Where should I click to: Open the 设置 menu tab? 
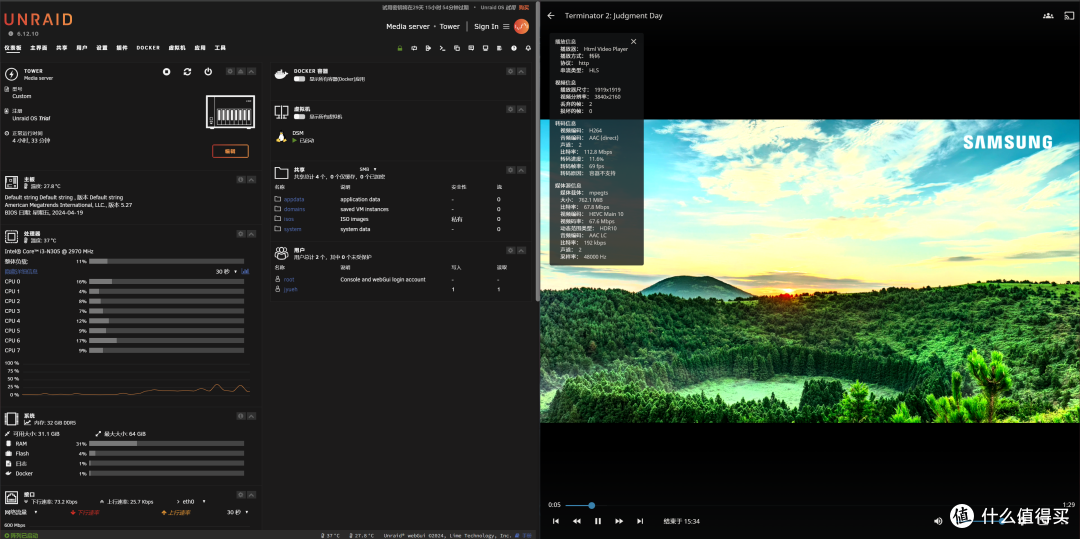pos(102,48)
